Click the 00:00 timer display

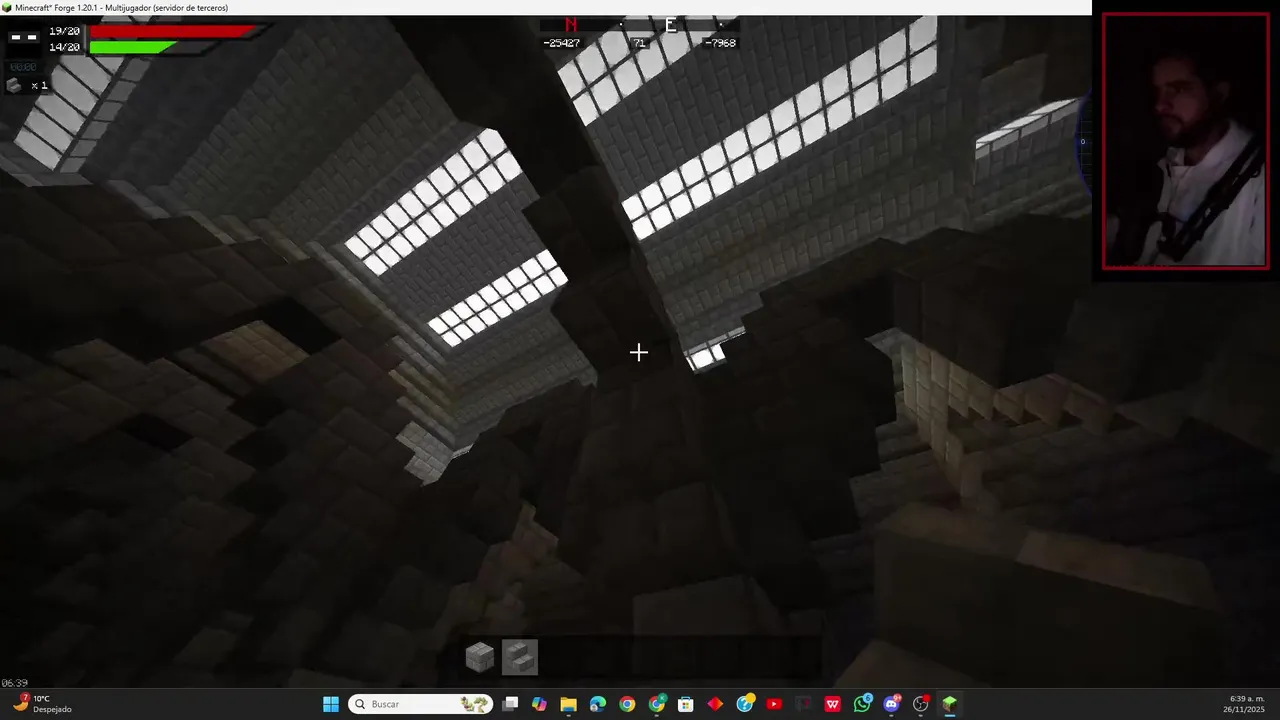[x=23, y=67]
